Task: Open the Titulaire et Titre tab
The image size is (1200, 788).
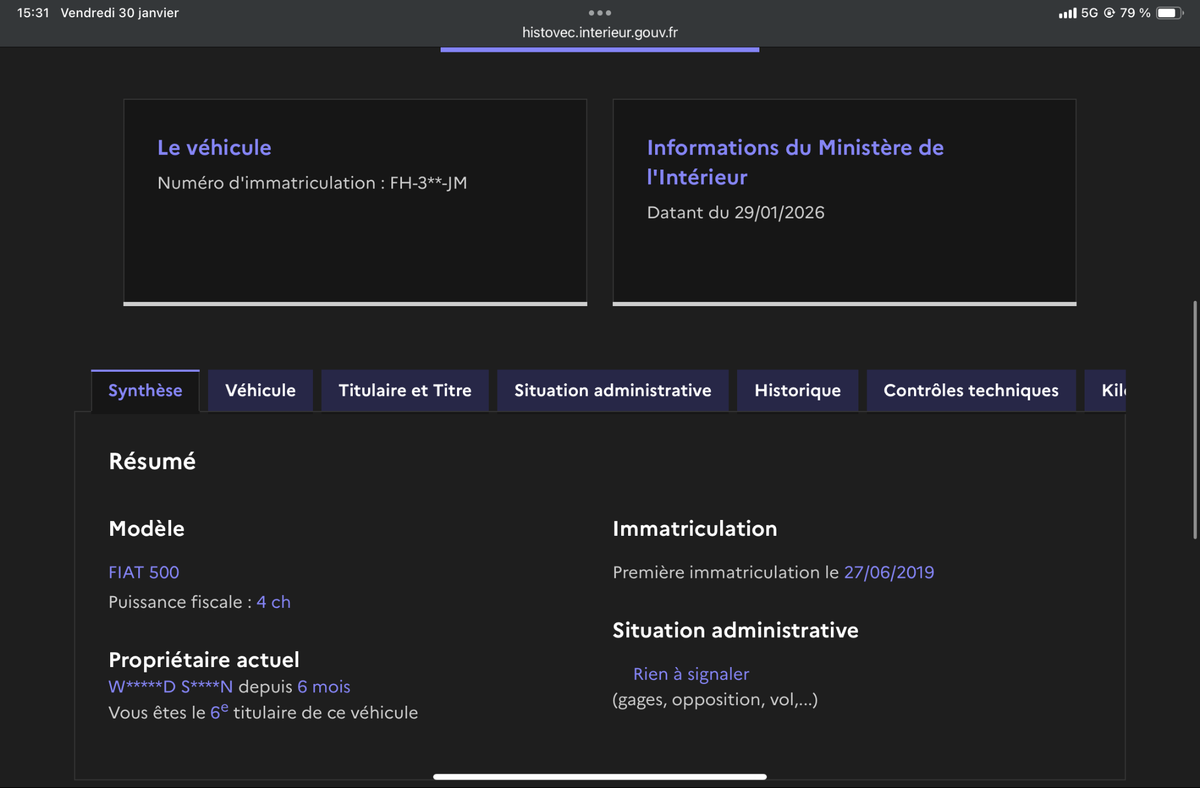Action: point(405,390)
